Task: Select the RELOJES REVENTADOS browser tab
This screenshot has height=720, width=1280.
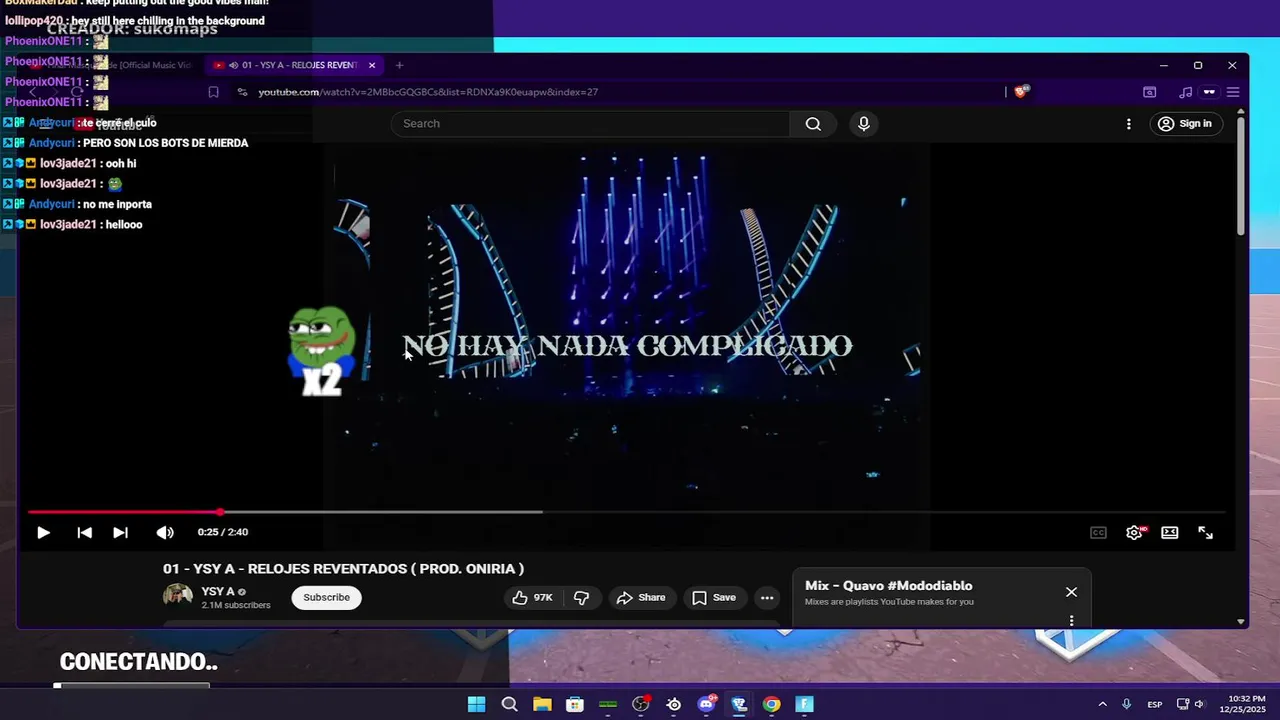Action: (x=294, y=65)
